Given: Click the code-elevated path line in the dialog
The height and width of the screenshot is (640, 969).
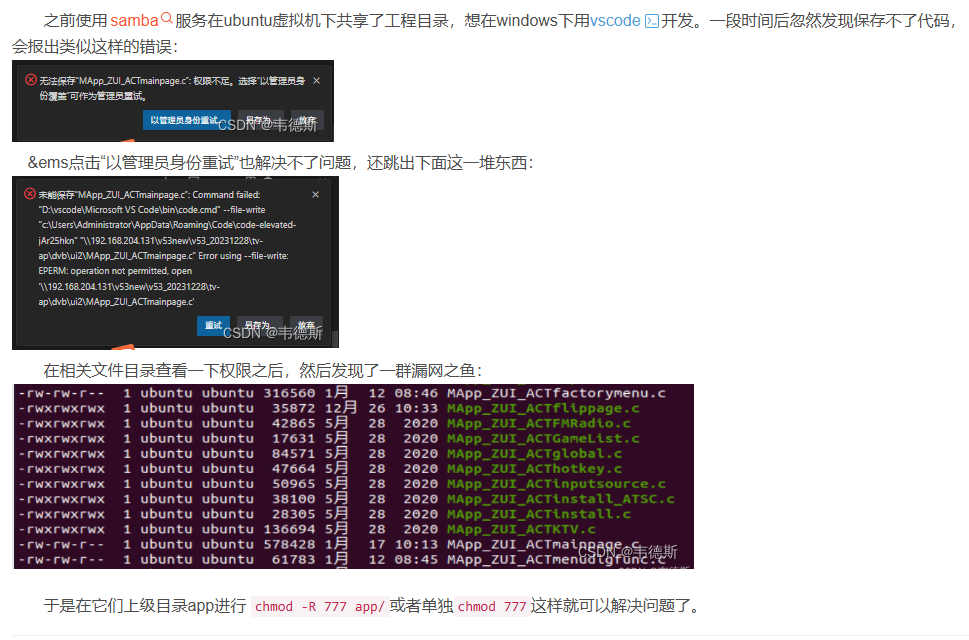Looking at the screenshot, I should click(x=167, y=225).
